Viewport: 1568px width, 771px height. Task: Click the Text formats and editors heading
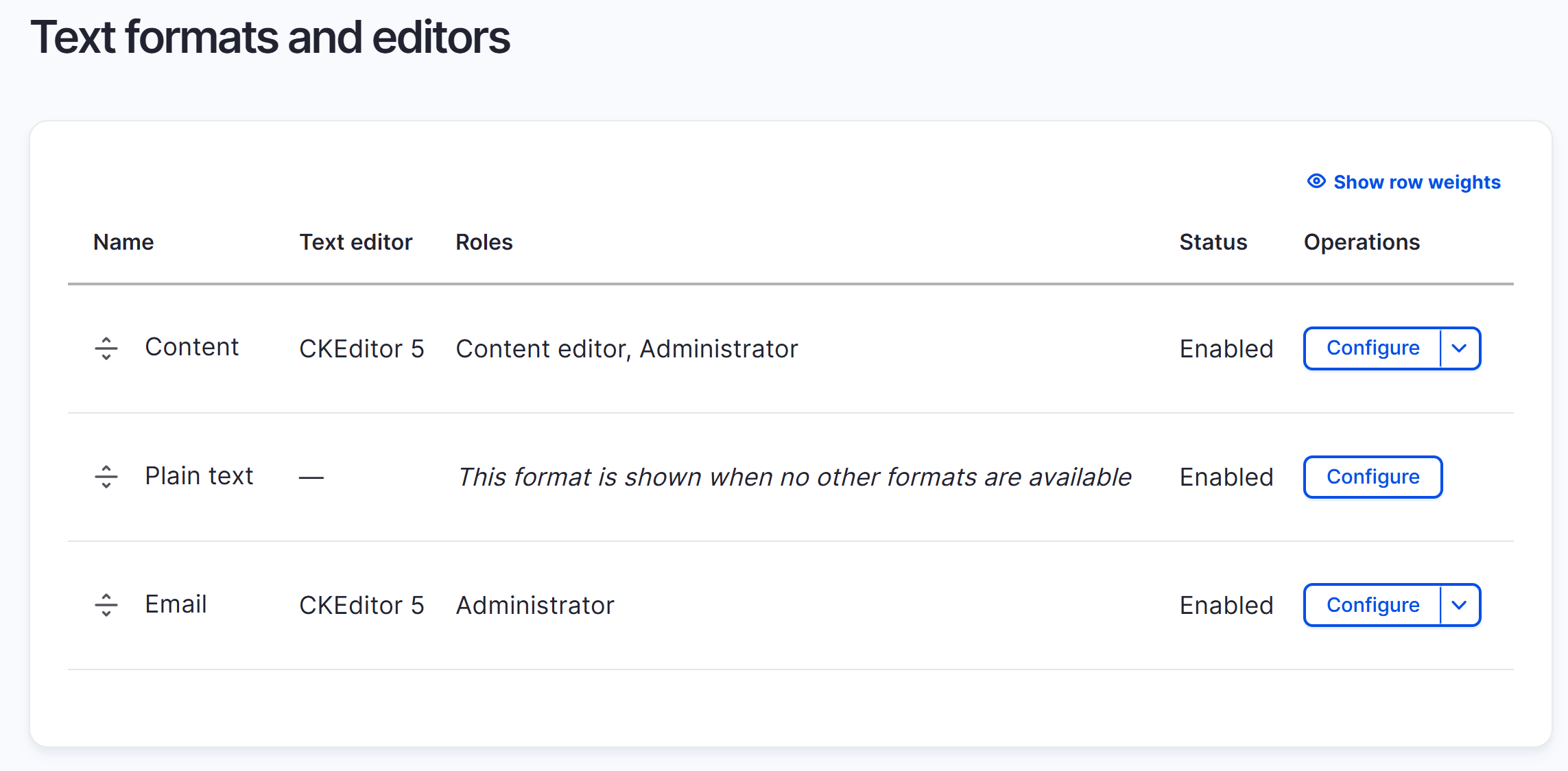pos(270,37)
